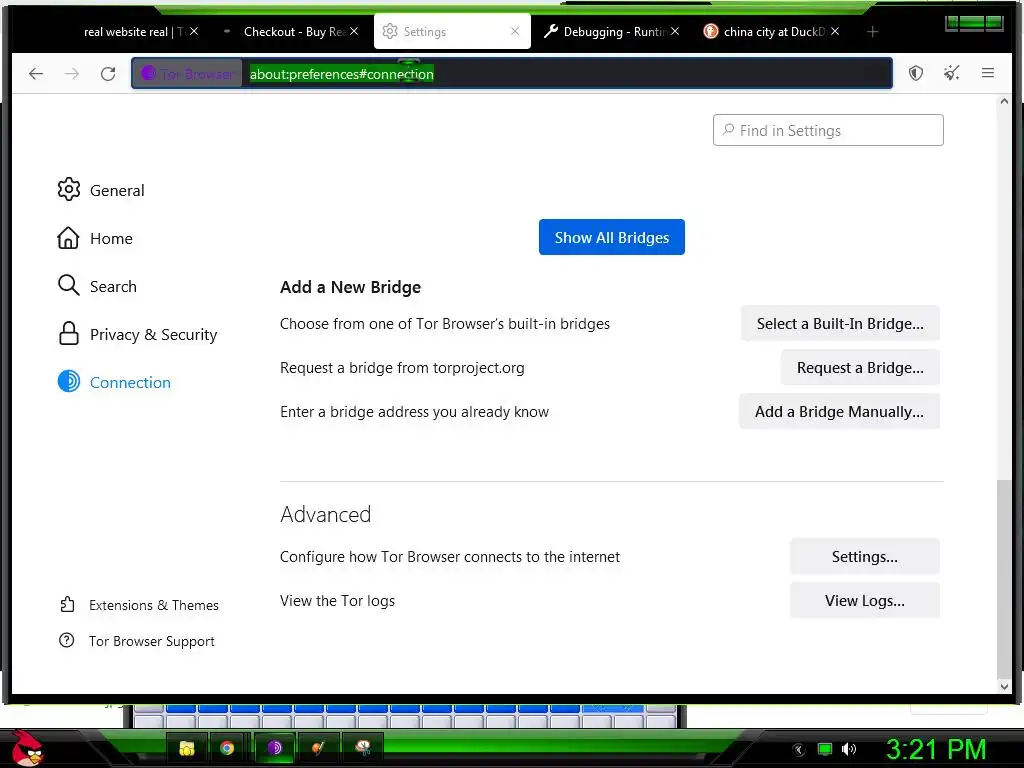Click 'Choose from one of Tor Browser's' text
The image size is (1024, 768).
445,324
